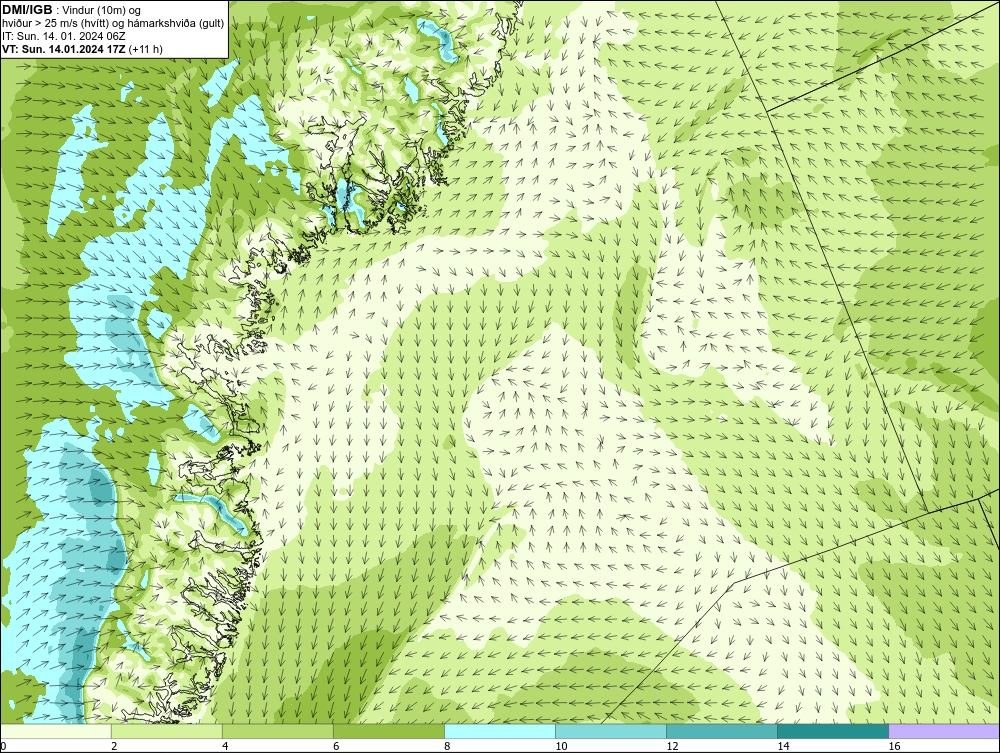Click the 12–14 m/s teal legend swatch
Image resolution: width=1000 pixels, height=753 pixels.
[x=722, y=731]
